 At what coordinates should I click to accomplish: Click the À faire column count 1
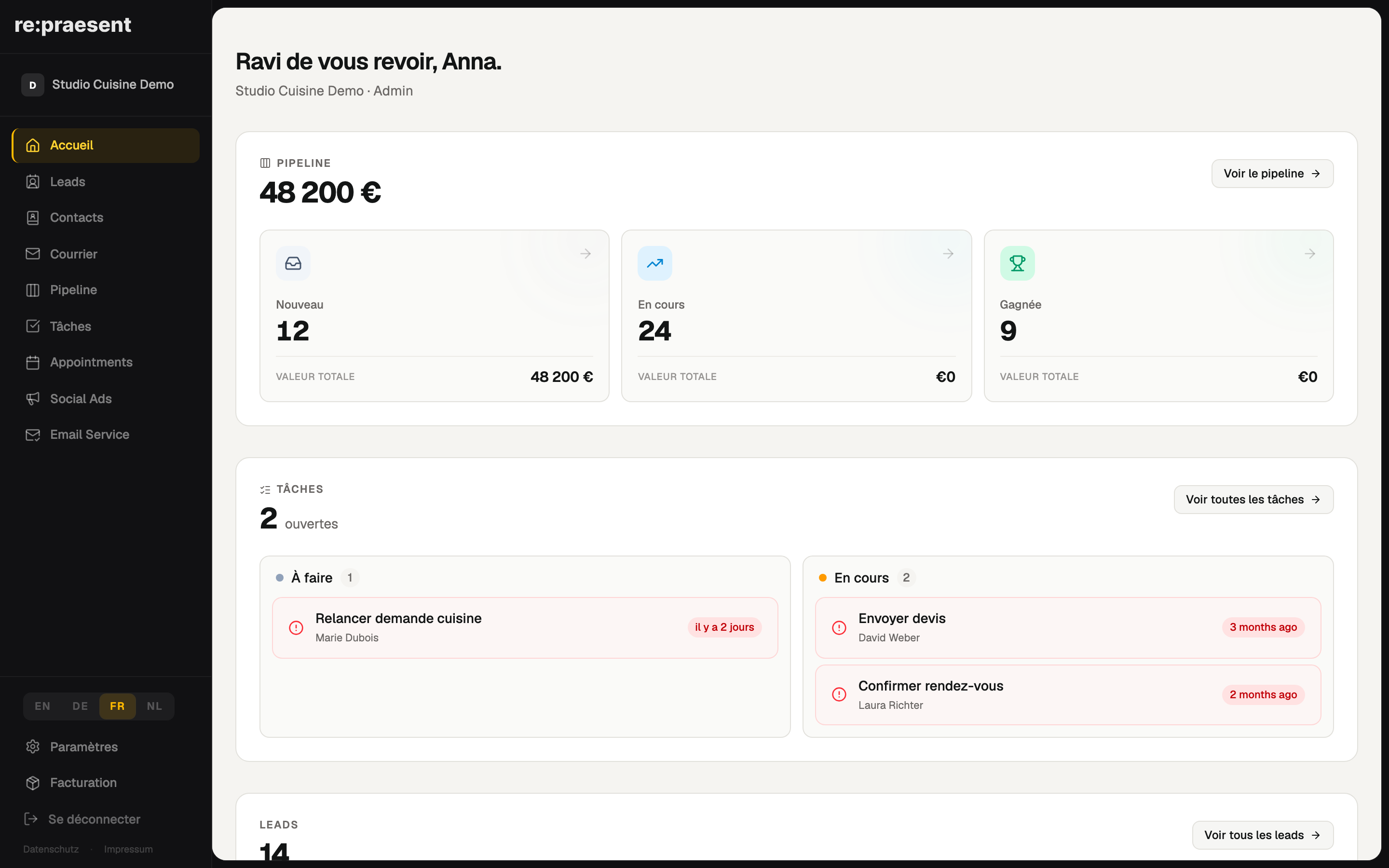pyautogui.click(x=350, y=578)
